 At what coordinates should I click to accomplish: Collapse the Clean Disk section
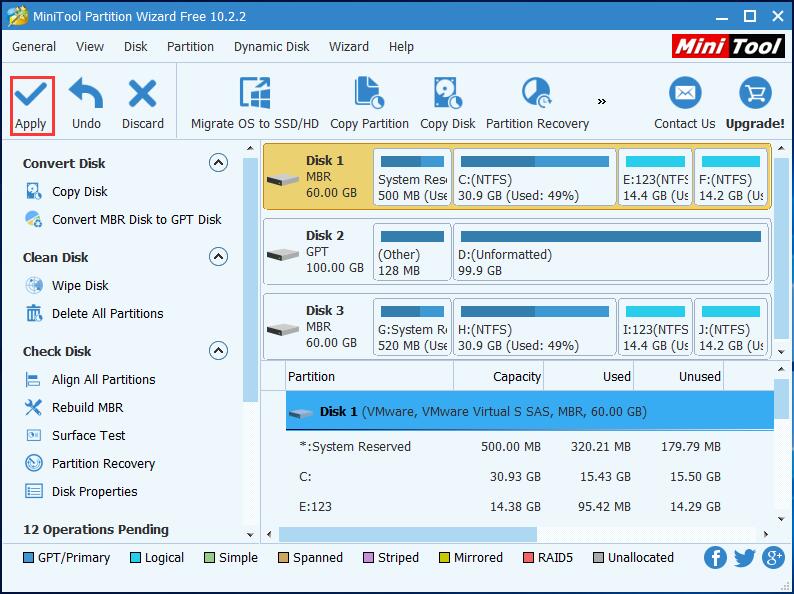point(218,257)
